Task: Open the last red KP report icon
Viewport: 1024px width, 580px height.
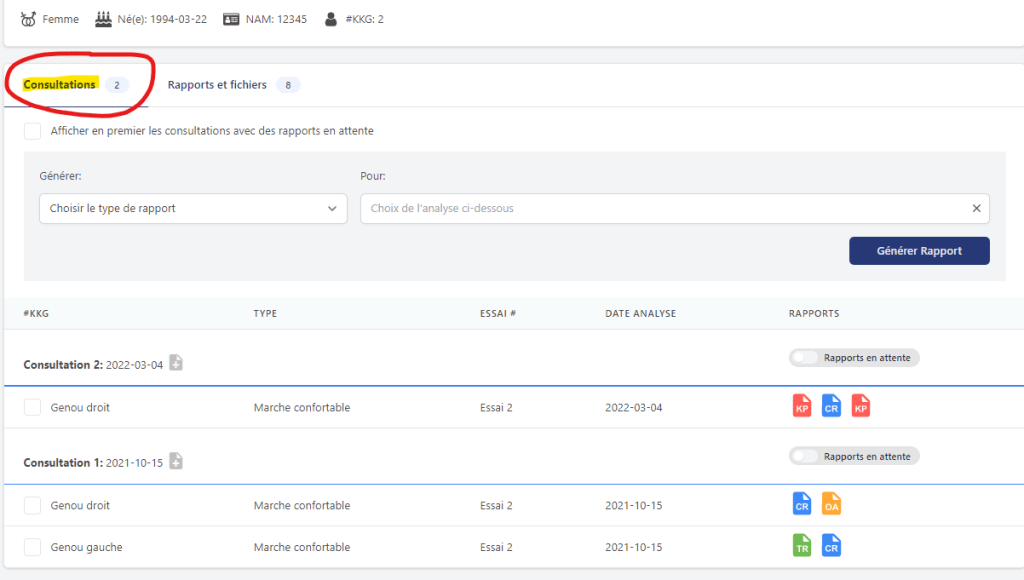Action: point(861,406)
